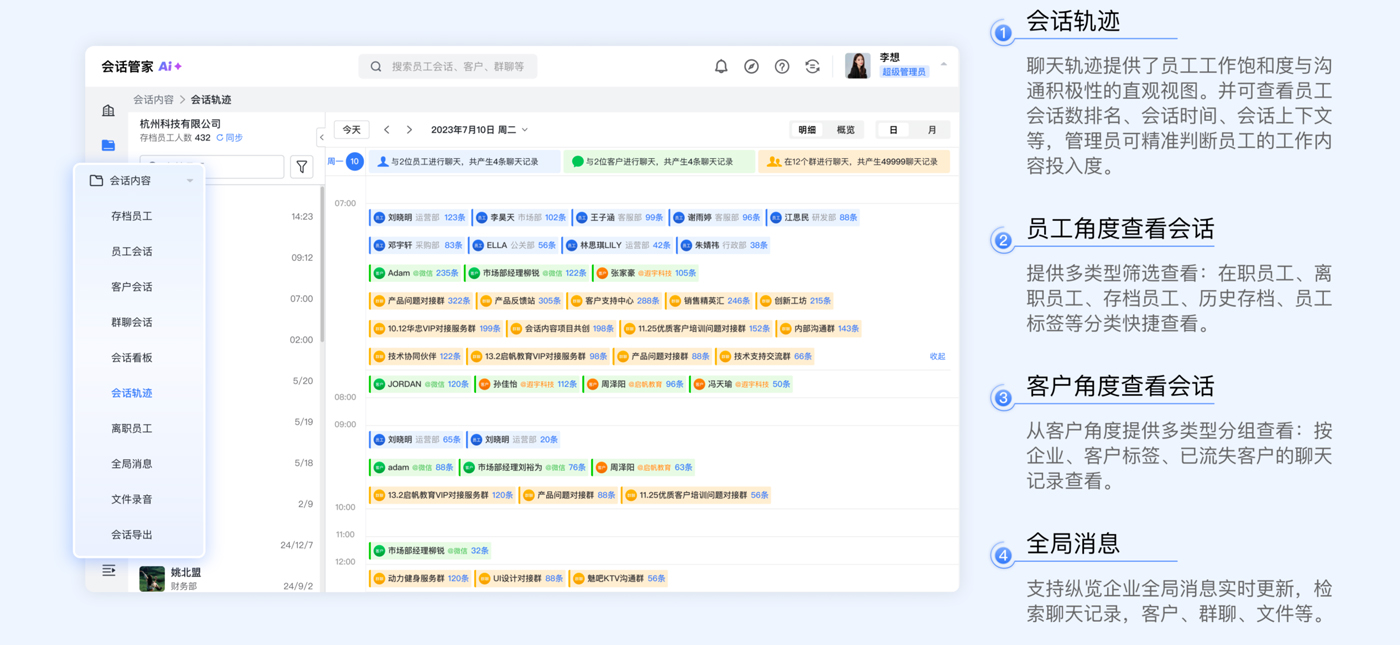Viewport: 1400px width, 645px height.
Task: Open the company building sidebar icon
Action: [108, 111]
